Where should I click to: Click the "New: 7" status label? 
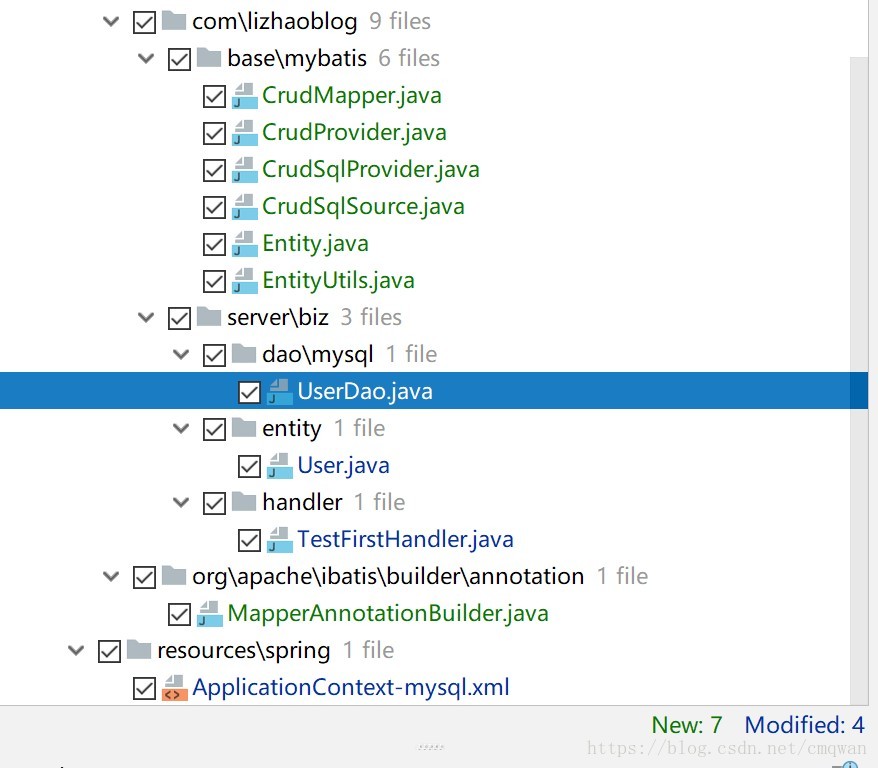click(686, 725)
